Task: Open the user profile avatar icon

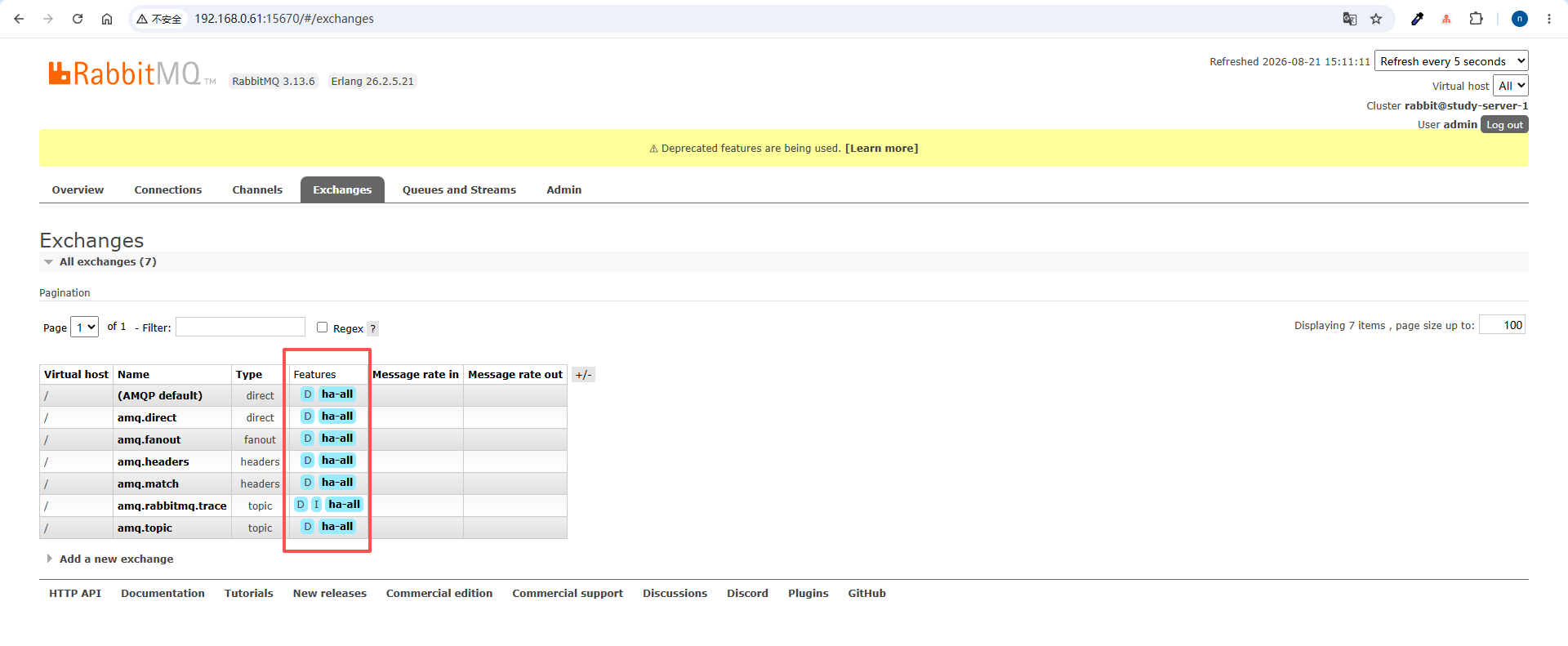Action: point(1520,19)
